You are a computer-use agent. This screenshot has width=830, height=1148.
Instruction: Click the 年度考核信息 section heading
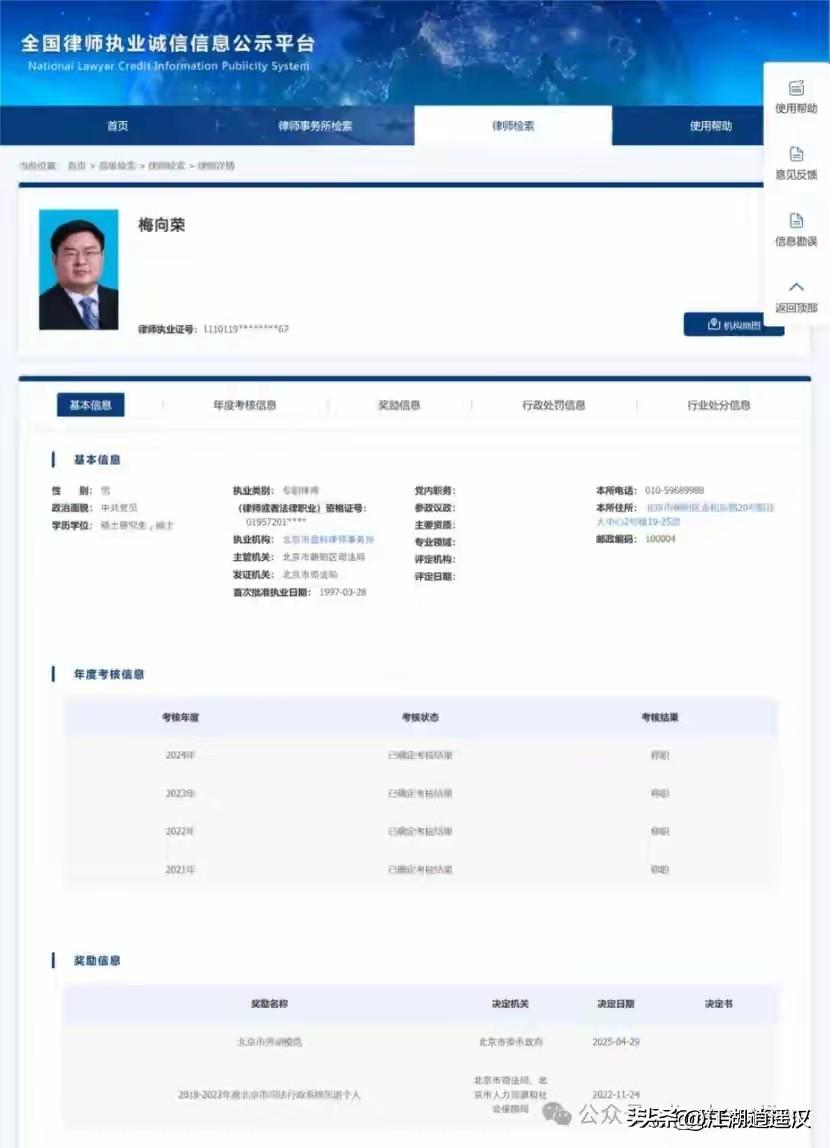[x=108, y=674]
